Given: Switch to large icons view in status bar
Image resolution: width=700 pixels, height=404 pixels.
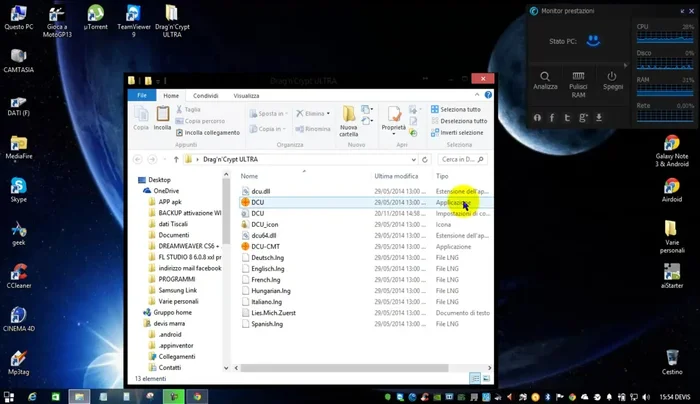Looking at the screenshot, I should point(486,379).
